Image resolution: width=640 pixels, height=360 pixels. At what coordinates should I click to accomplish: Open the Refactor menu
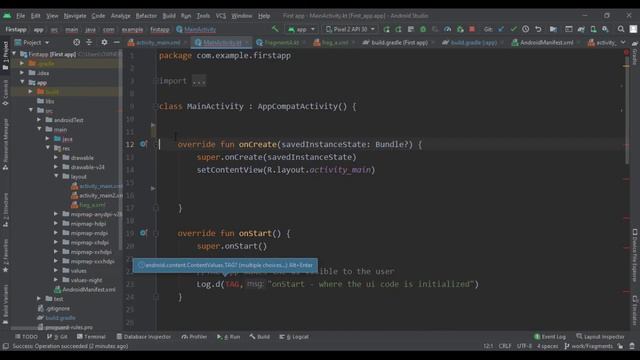[x=146, y=16]
